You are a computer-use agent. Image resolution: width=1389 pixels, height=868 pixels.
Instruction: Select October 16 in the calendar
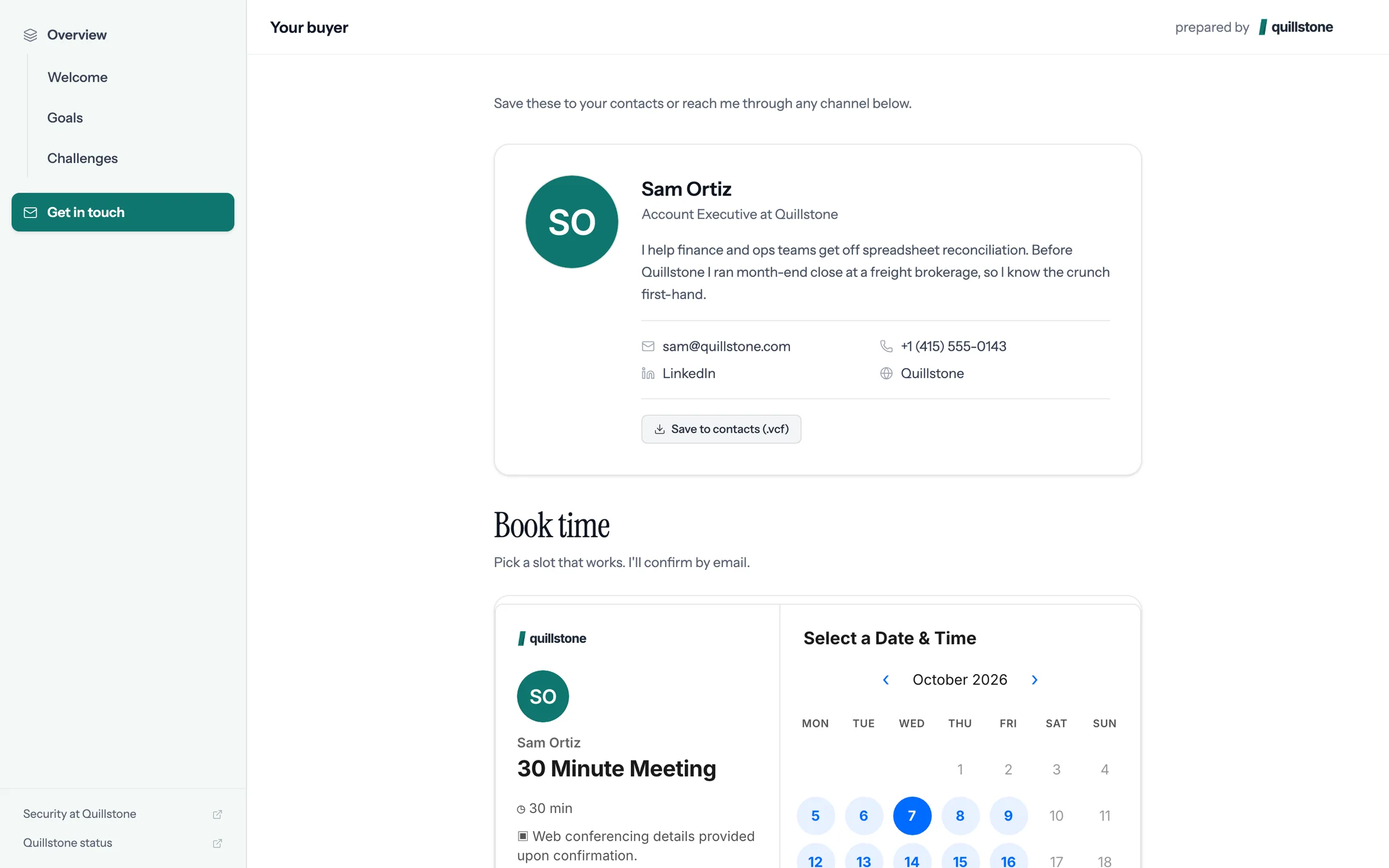[x=1008, y=856]
